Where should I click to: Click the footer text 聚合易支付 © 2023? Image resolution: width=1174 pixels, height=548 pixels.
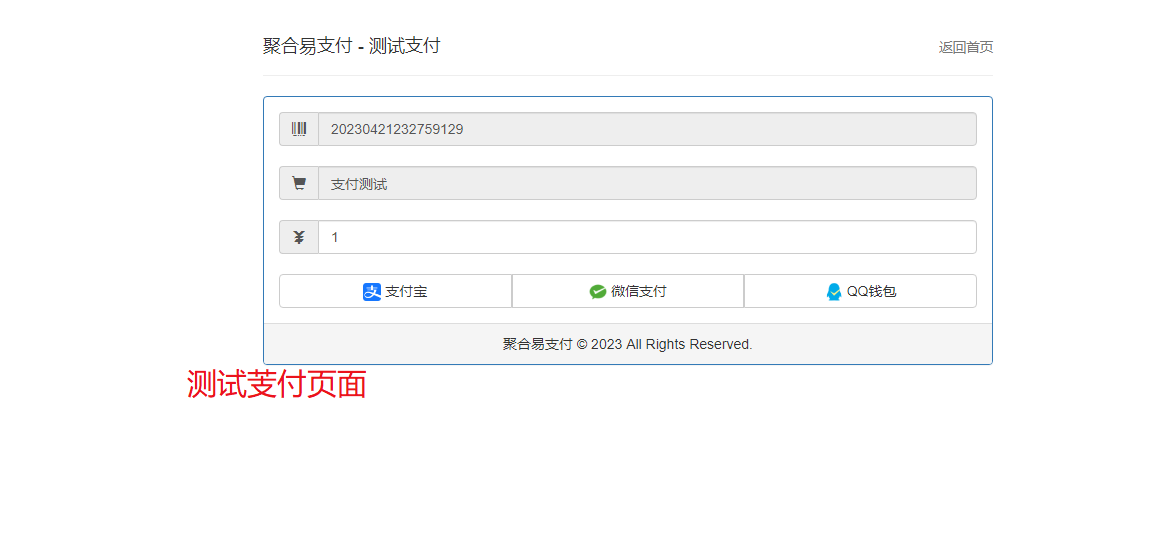pyautogui.click(x=562, y=344)
